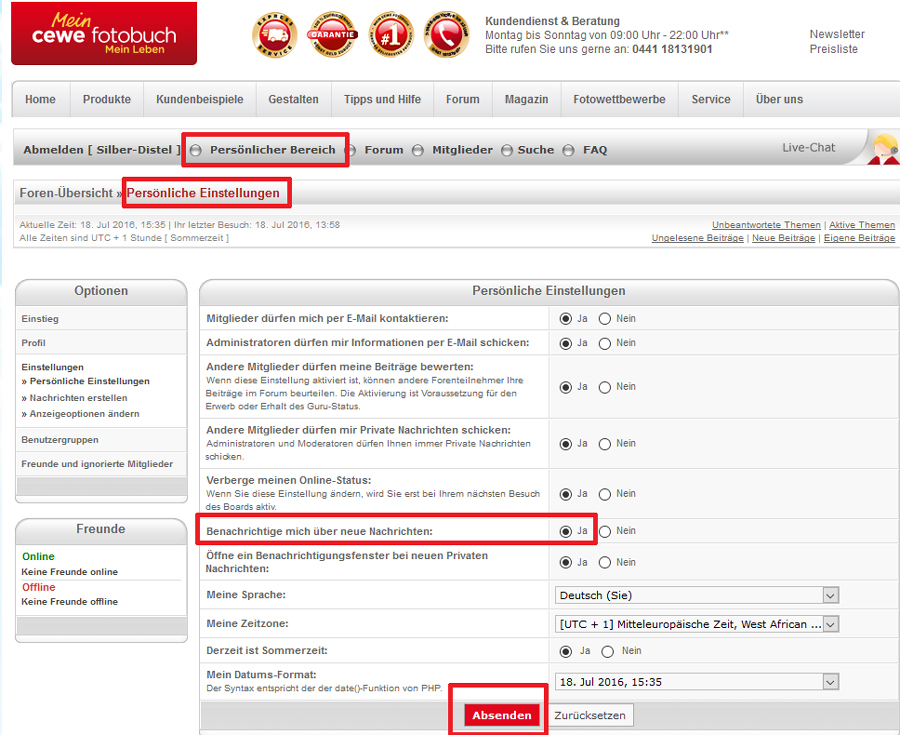Image resolution: width=900 pixels, height=735 pixels.
Task: Click the Express Service truck badge
Action: pyautogui.click(x=275, y=34)
